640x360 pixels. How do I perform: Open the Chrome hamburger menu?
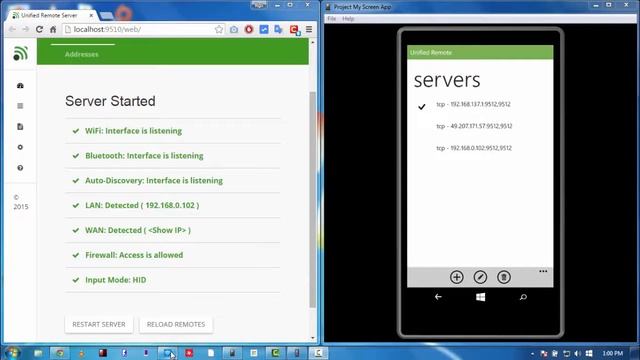309,29
